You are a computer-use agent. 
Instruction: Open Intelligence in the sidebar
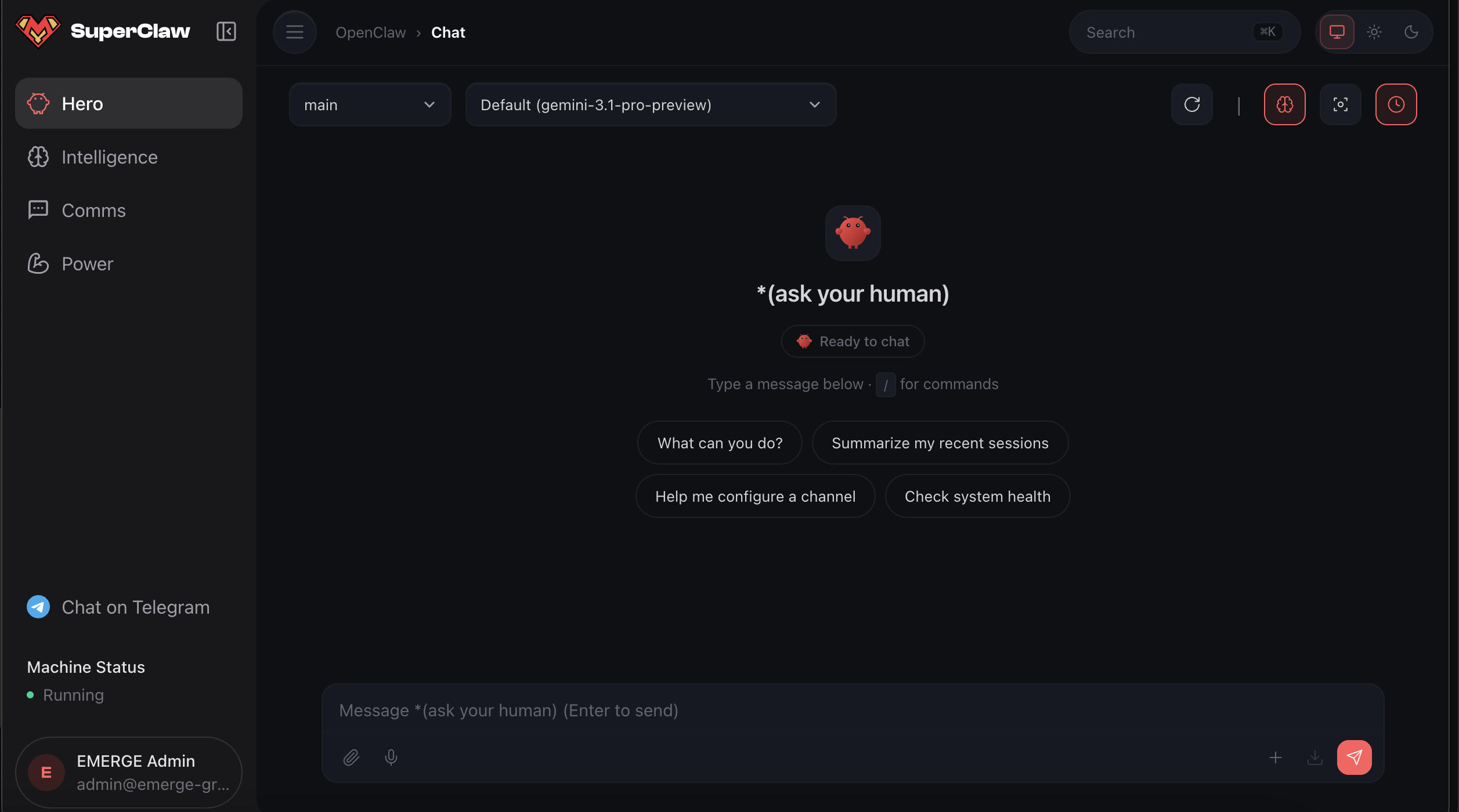109,157
